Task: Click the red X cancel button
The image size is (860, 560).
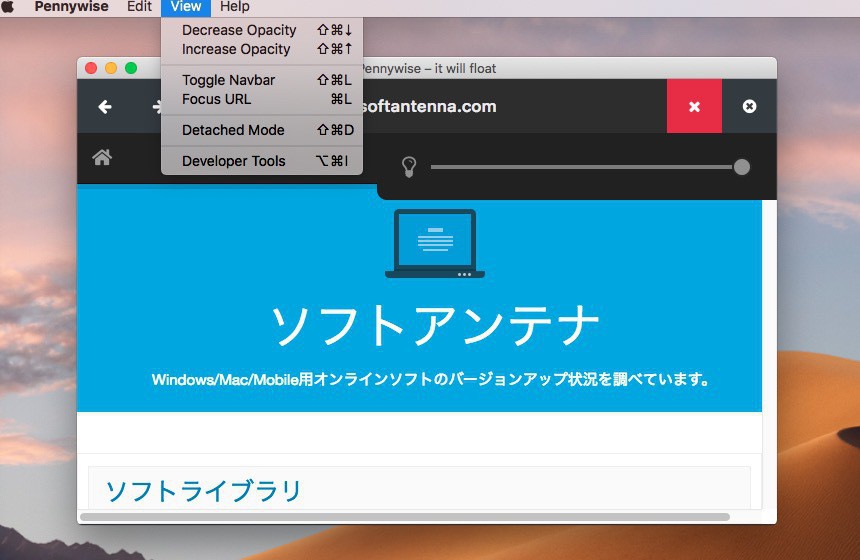Action: point(694,106)
